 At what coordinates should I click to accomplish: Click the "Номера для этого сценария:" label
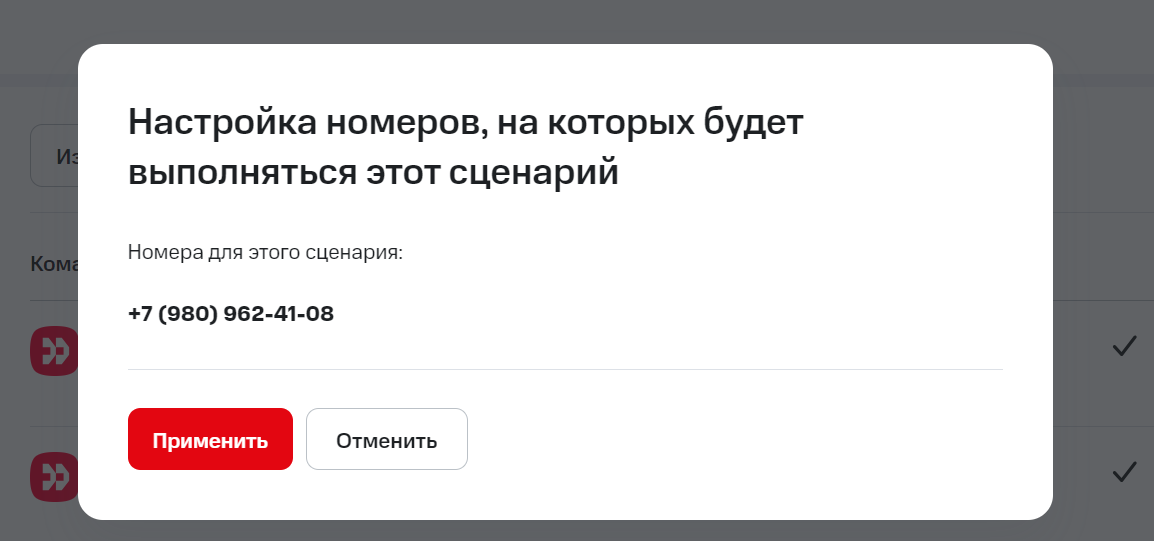click(265, 252)
